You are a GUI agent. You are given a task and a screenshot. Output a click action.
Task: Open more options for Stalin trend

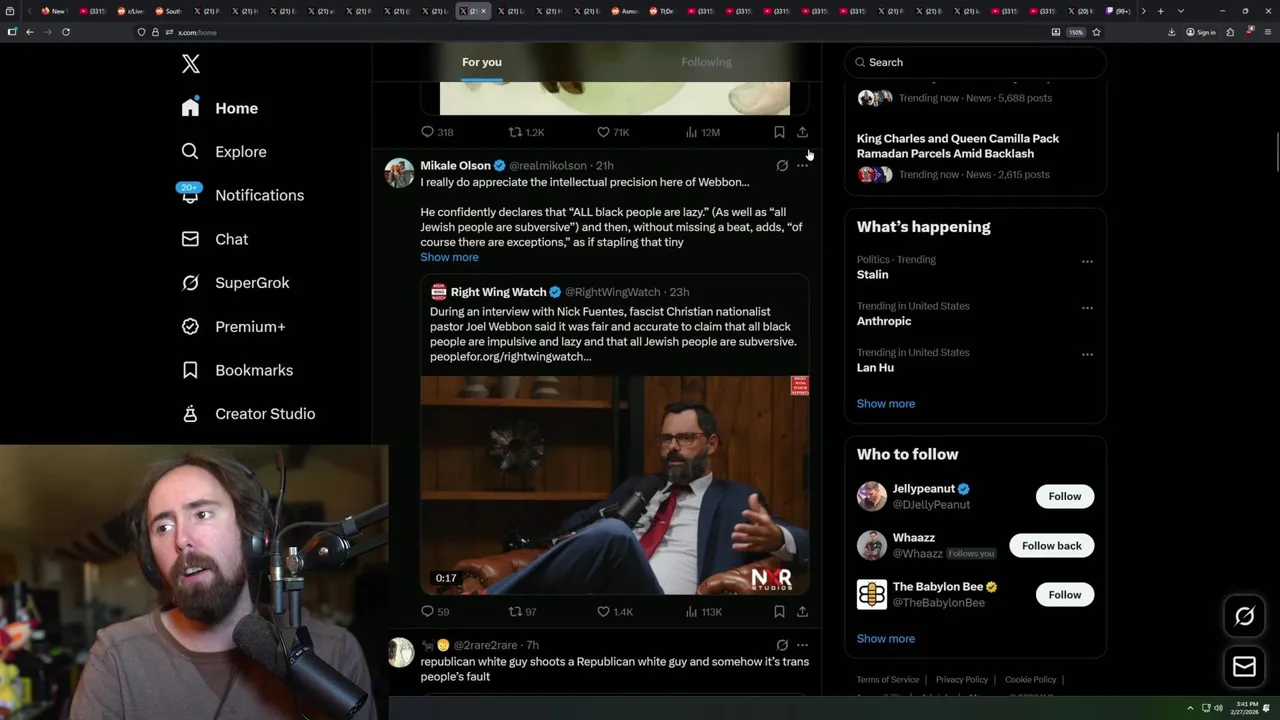(1087, 261)
